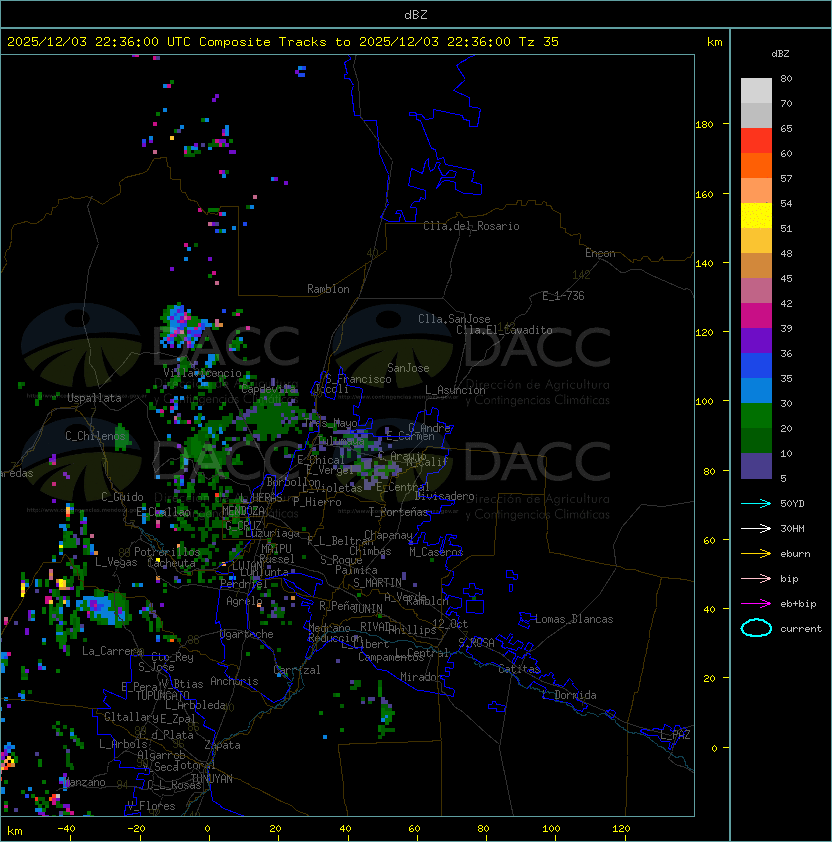Click the 'Tz 35' value in header
The height and width of the screenshot is (842, 832).
539,41
